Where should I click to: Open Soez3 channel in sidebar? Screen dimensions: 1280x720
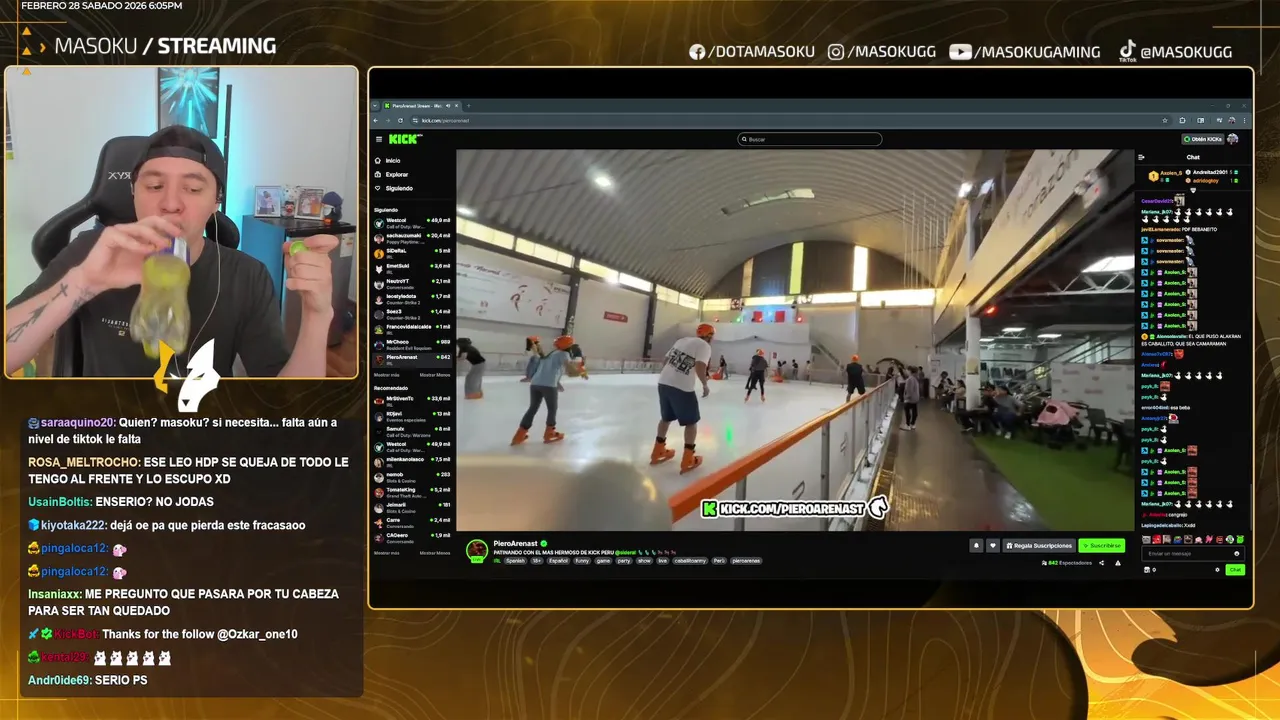pos(412,313)
